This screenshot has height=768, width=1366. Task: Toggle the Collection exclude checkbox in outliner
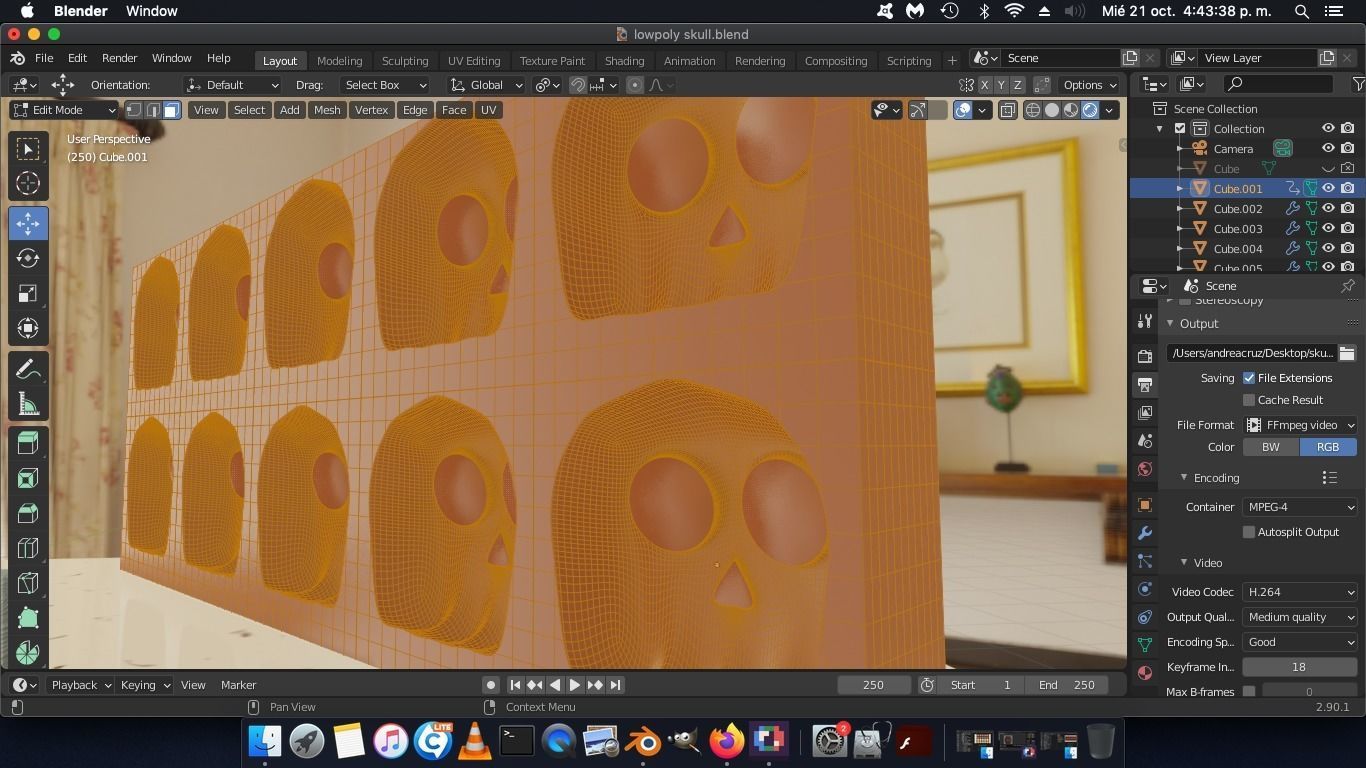click(x=1180, y=129)
